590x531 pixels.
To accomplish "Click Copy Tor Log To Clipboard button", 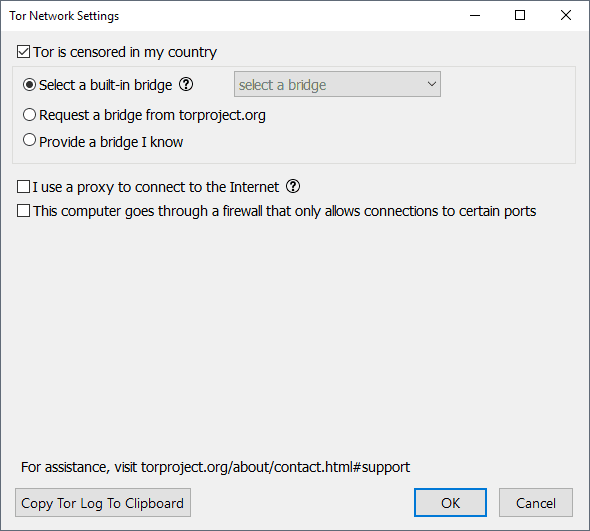I will pos(103,503).
